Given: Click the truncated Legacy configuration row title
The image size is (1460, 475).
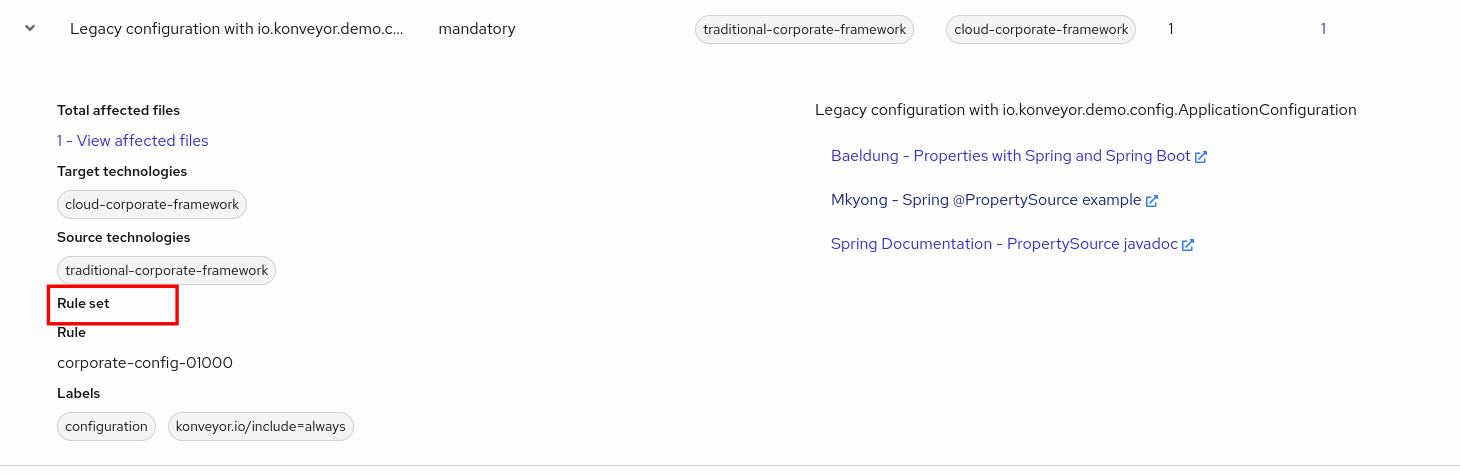Looking at the screenshot, I should pos(237,29).
